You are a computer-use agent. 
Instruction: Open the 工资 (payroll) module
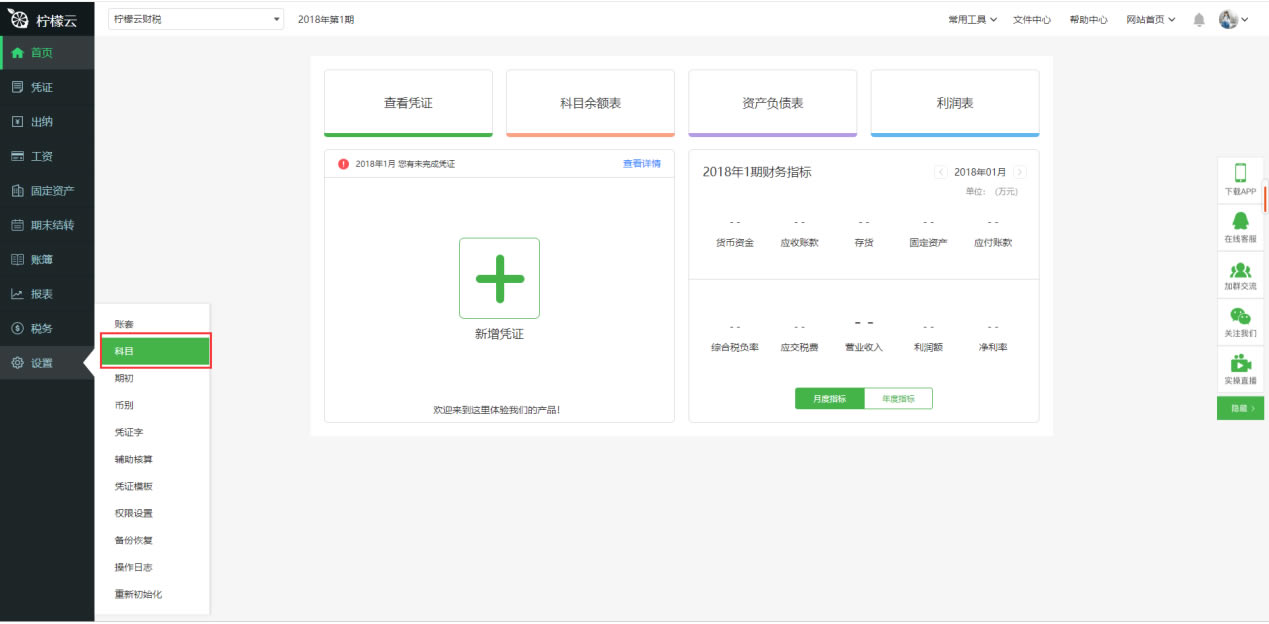(46, 156)
